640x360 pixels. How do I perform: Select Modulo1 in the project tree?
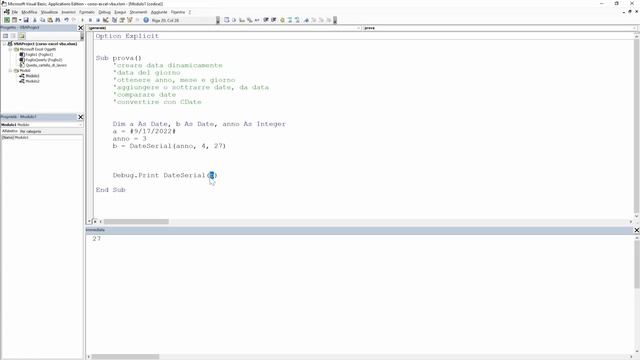(x=32, y=76)
